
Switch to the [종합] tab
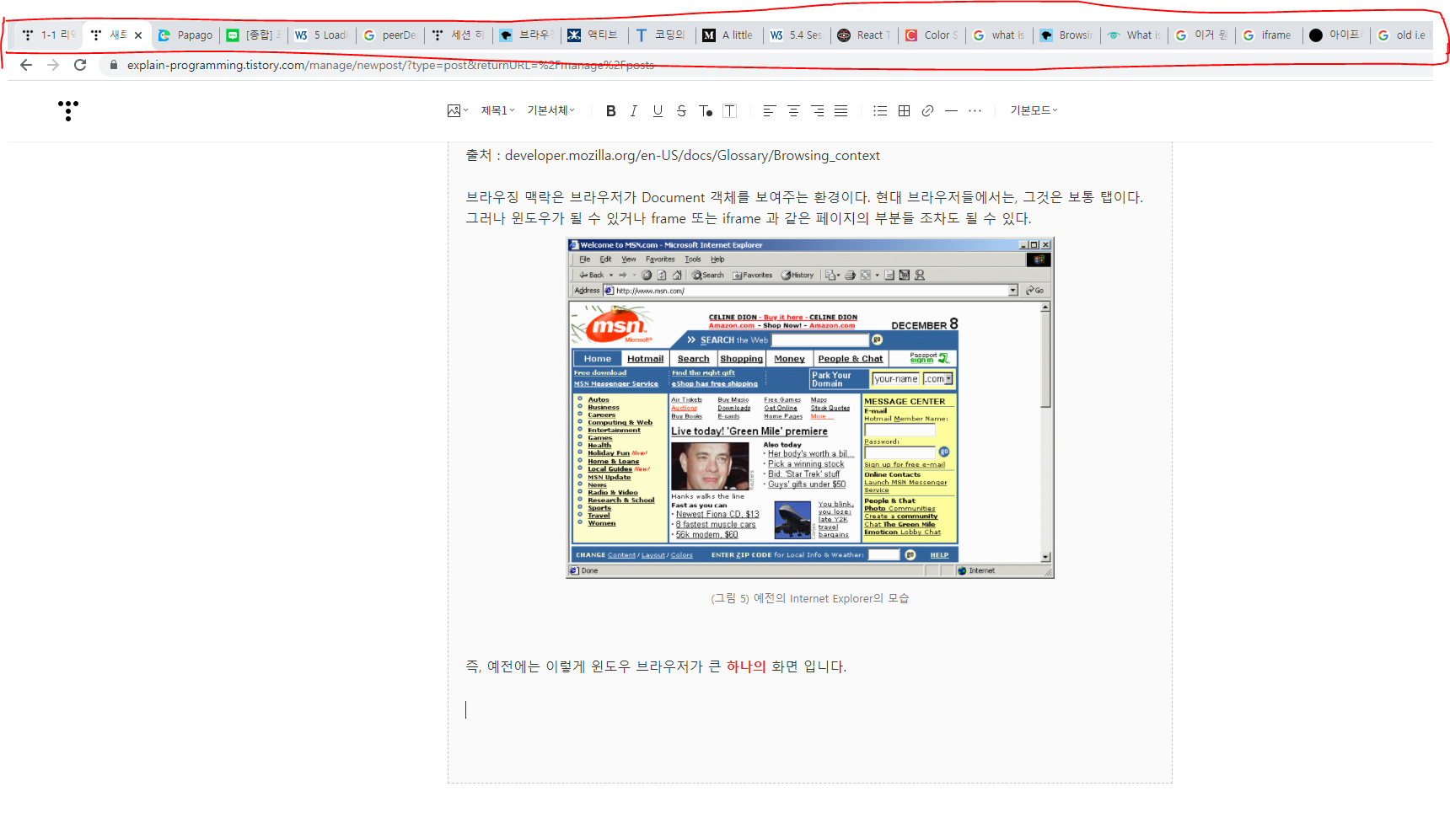click(x=254, y=35)
